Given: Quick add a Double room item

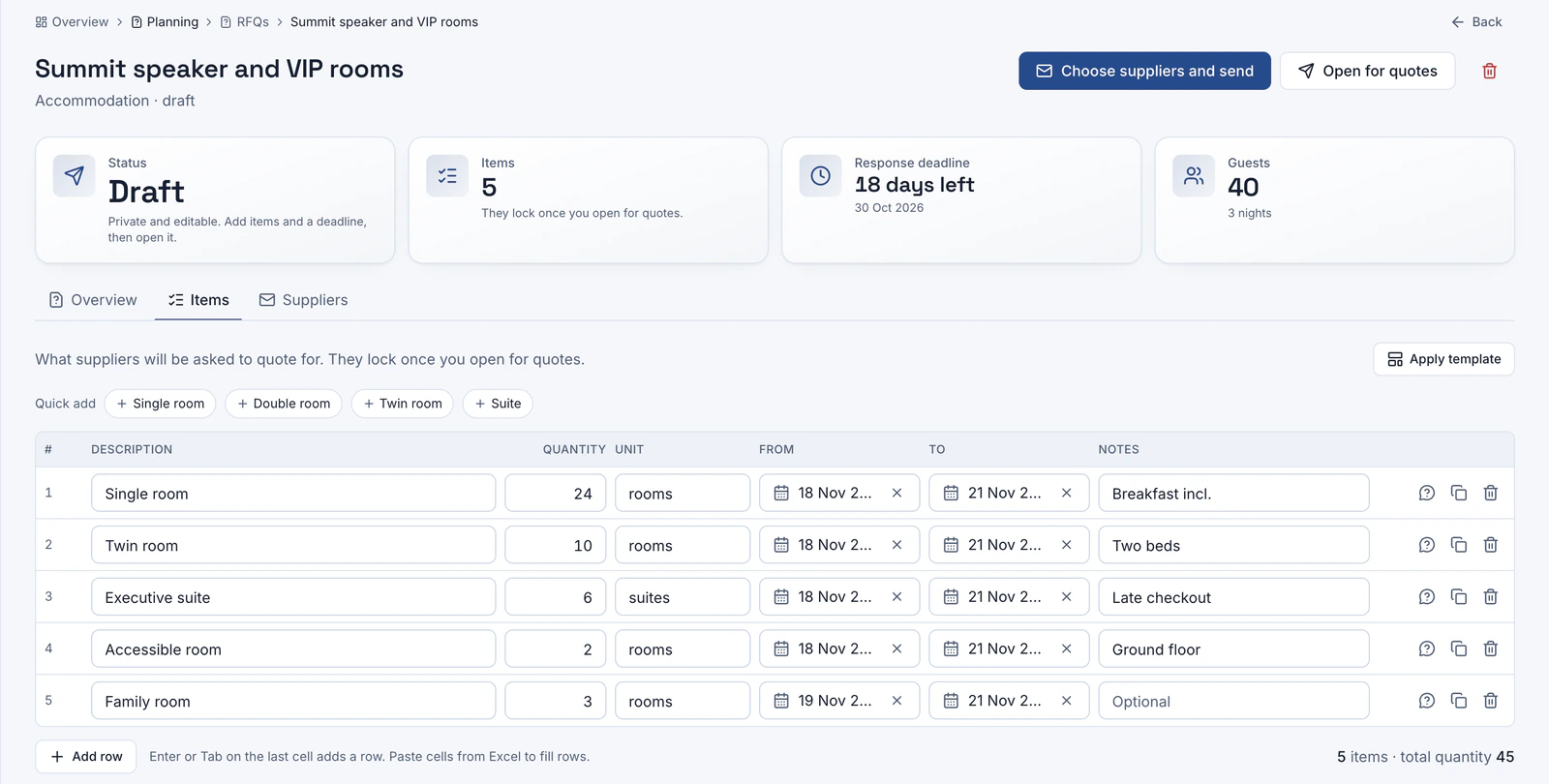Looking at the screenshot, I should tap(284, 404).
